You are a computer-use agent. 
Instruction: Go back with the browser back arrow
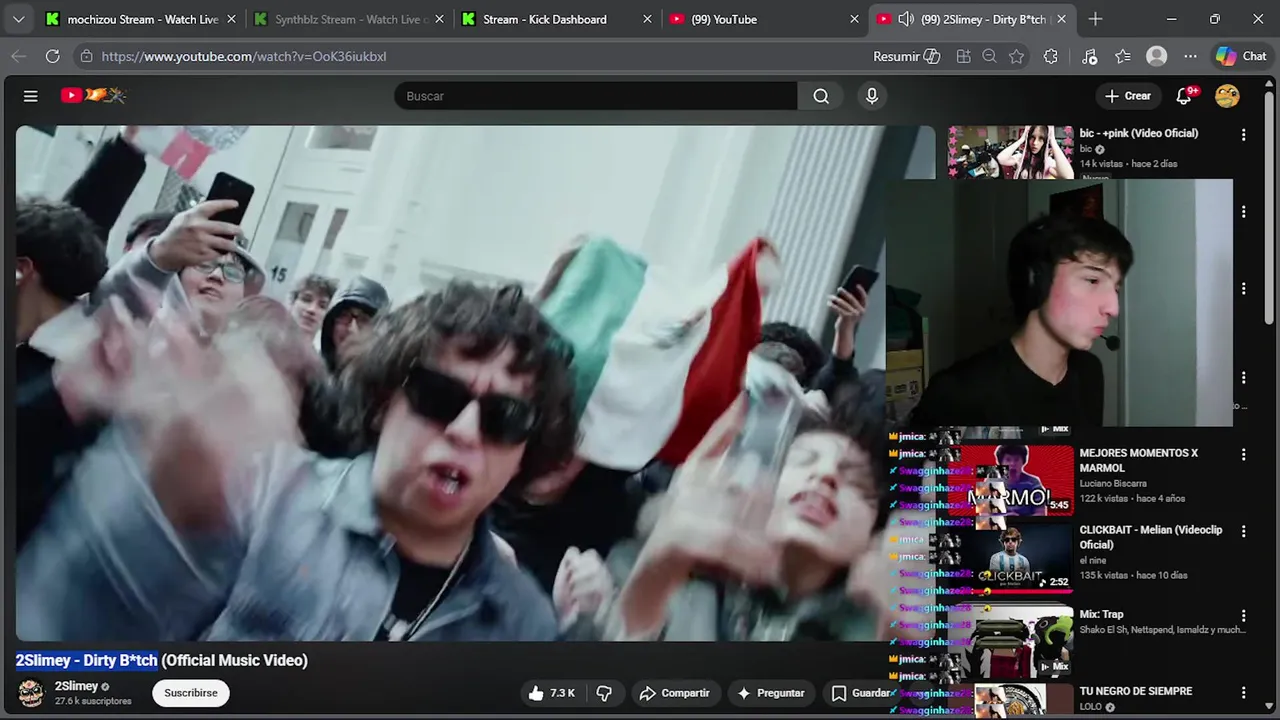(18, 56)
